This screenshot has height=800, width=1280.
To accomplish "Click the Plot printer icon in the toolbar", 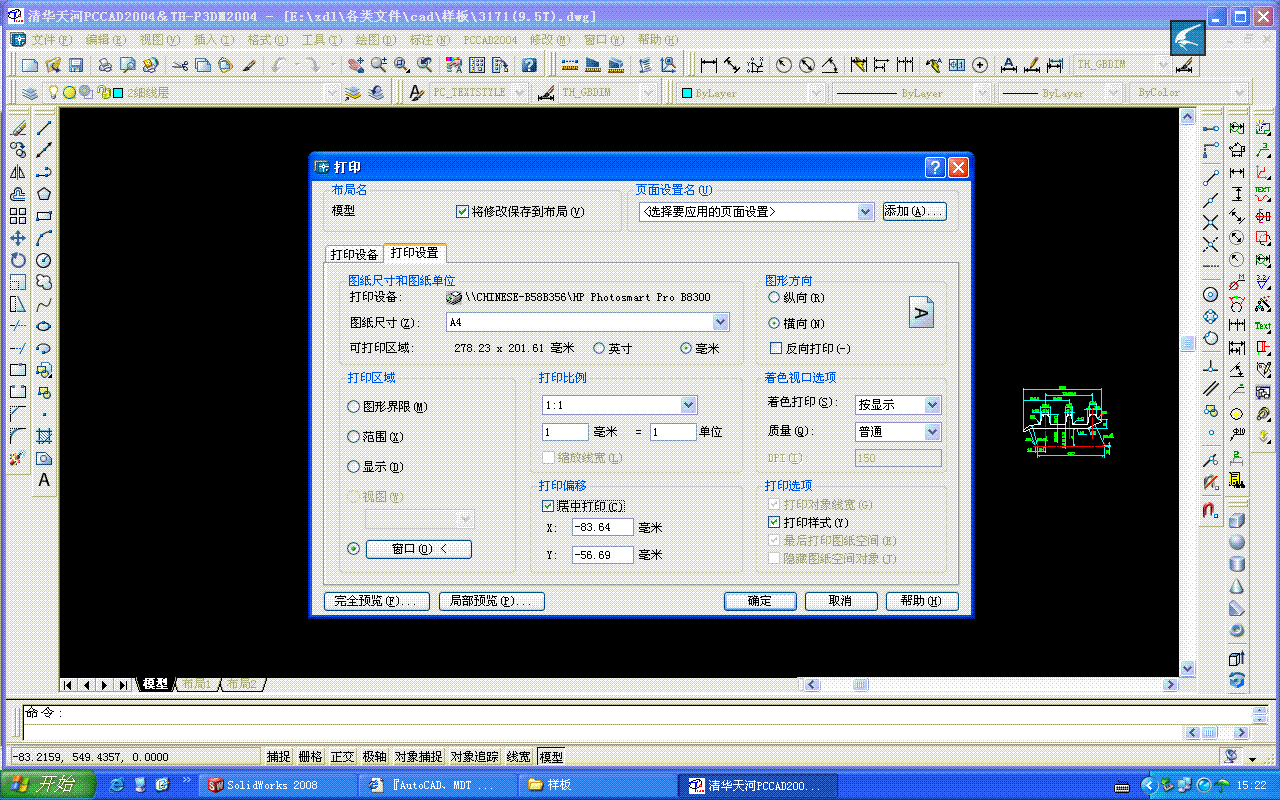I will coord(105,65).
